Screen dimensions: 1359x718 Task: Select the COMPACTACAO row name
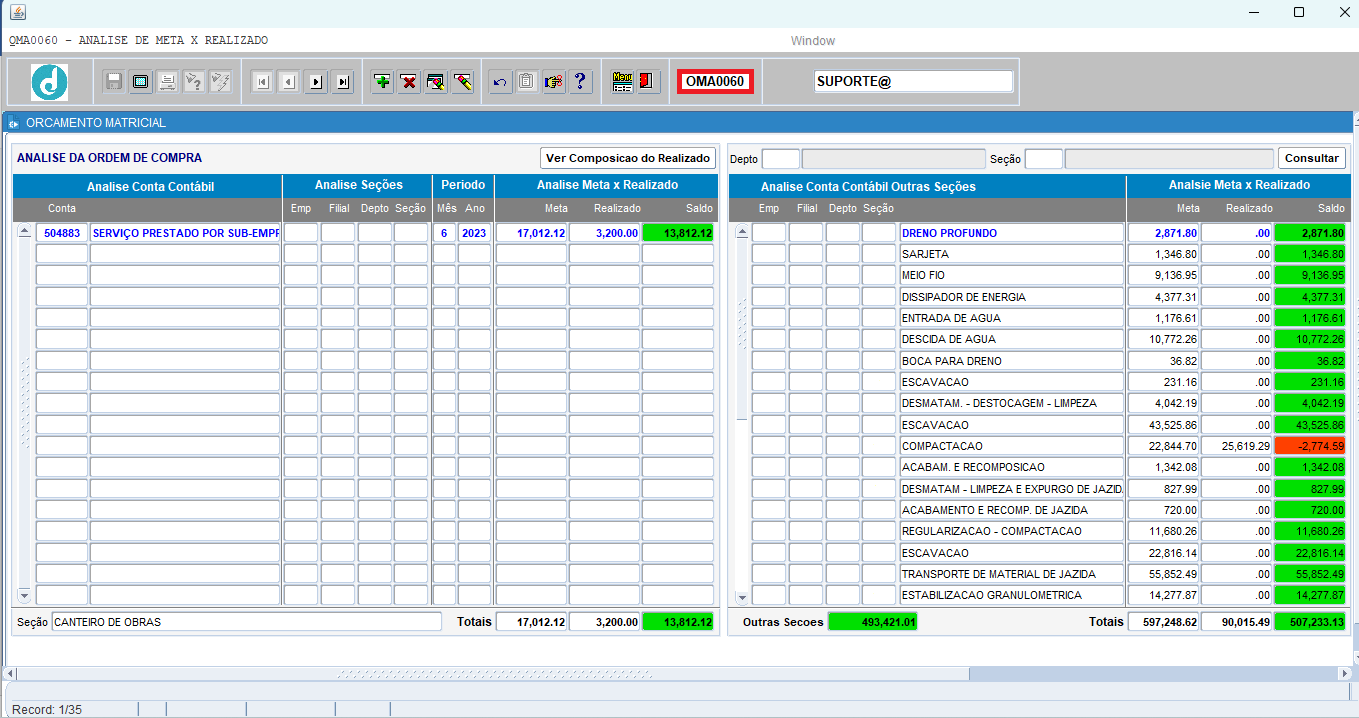click(x=1012, y=446)
